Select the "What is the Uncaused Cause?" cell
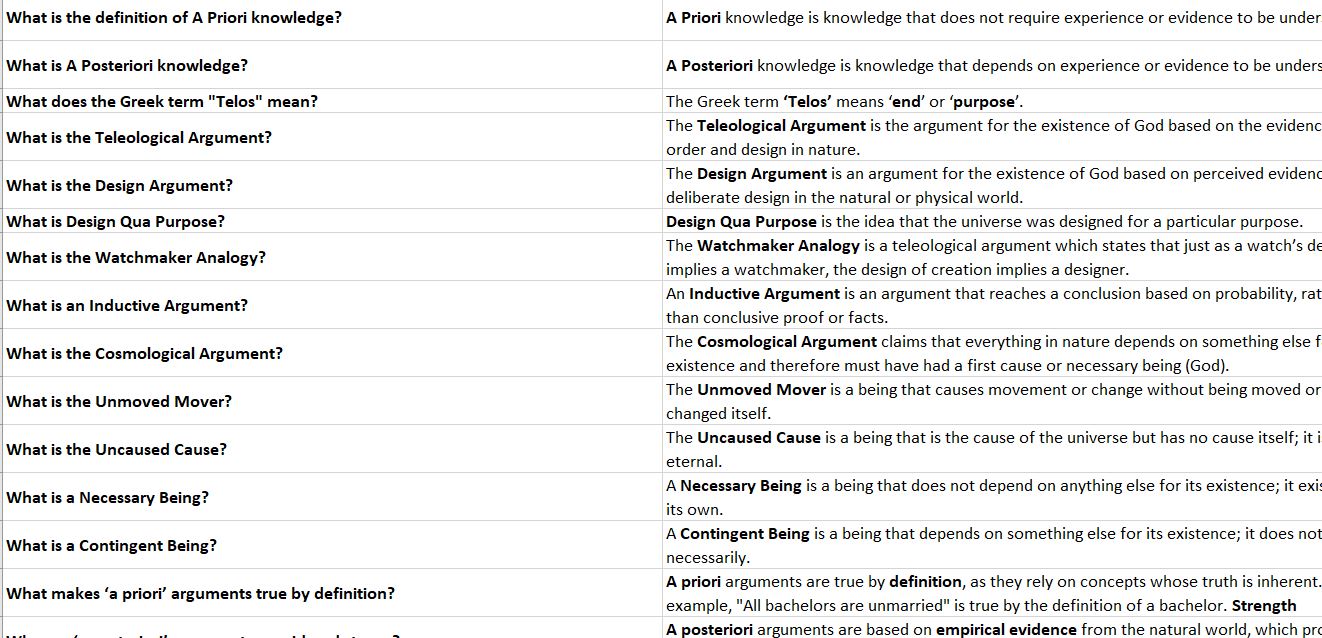This screenshot has width=1322, height=638. point(117,450)
